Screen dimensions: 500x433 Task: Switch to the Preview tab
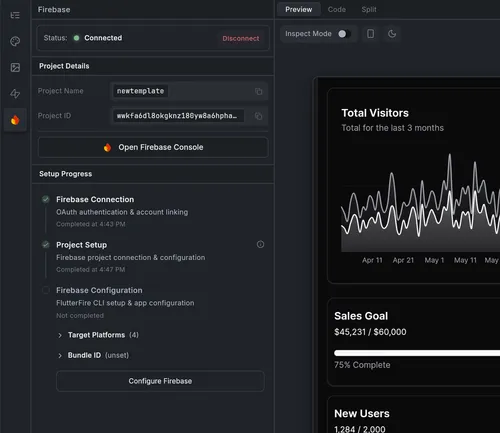coord(299,9)
